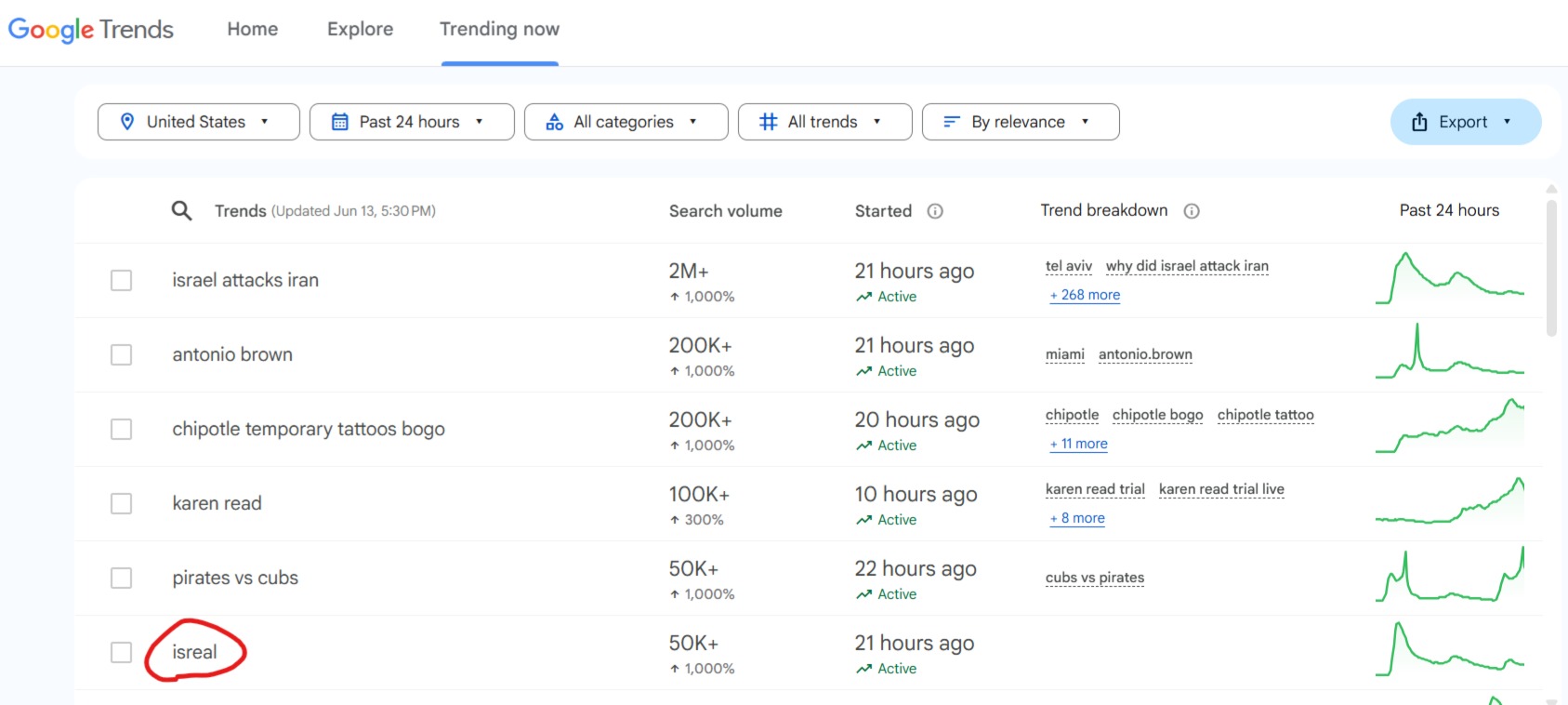This screenshot has height=705, width=1568.
Task: Click the Active trend icon in isreal row
Action: pos(864,669)
